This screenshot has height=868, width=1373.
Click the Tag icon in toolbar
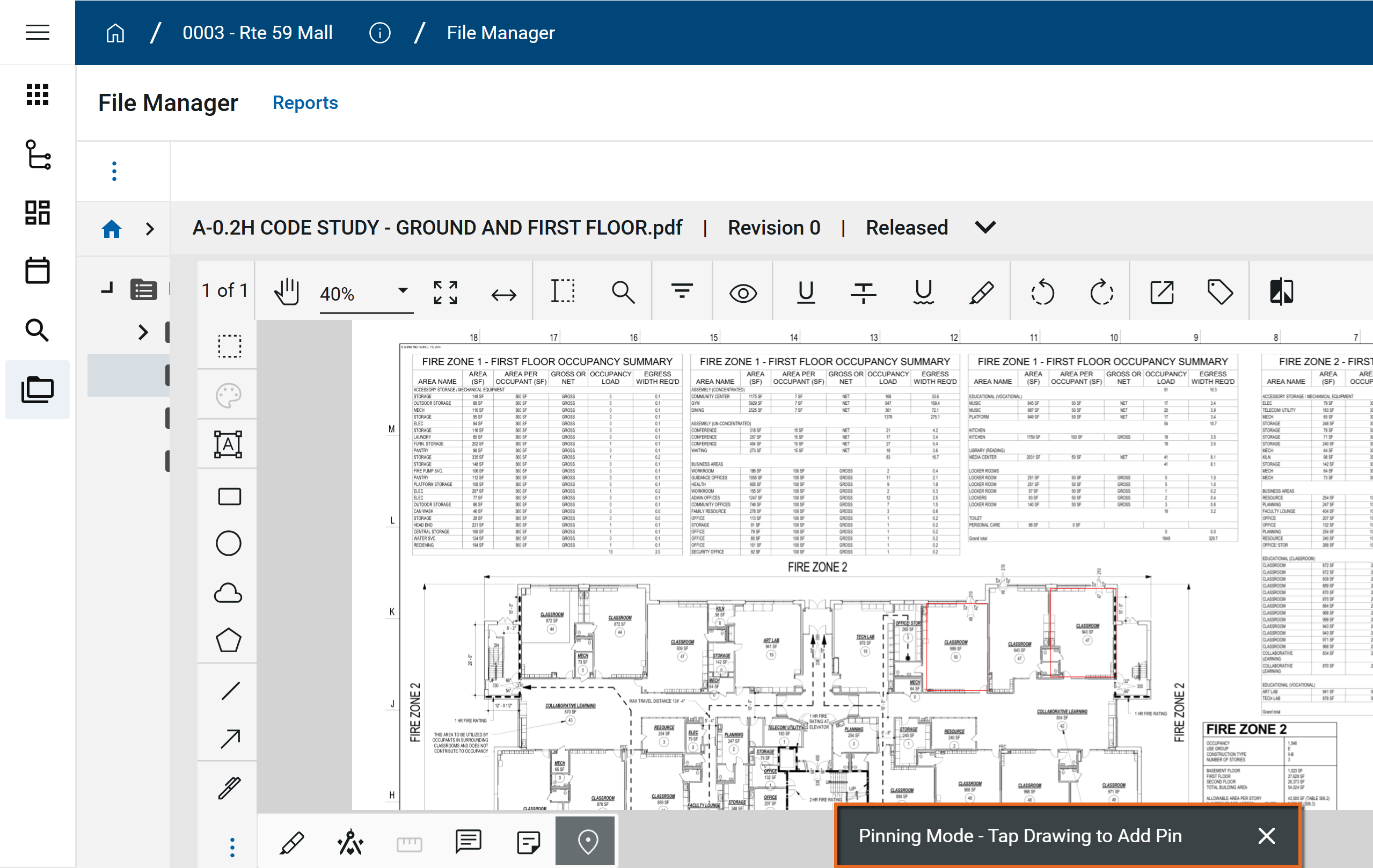tap(1220, 292)
